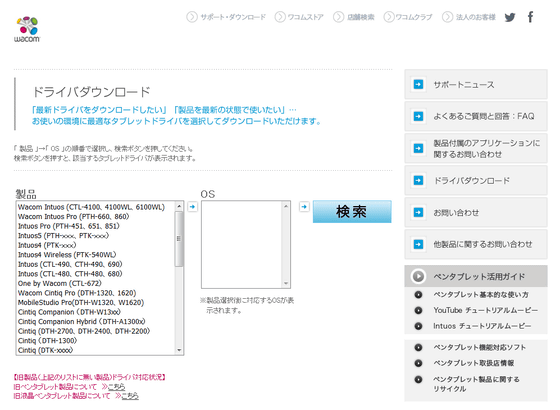Open ワコムストア in top navigation
This screenshot has width=560, height=410.
pyautogui.click(x=299, y=17)
